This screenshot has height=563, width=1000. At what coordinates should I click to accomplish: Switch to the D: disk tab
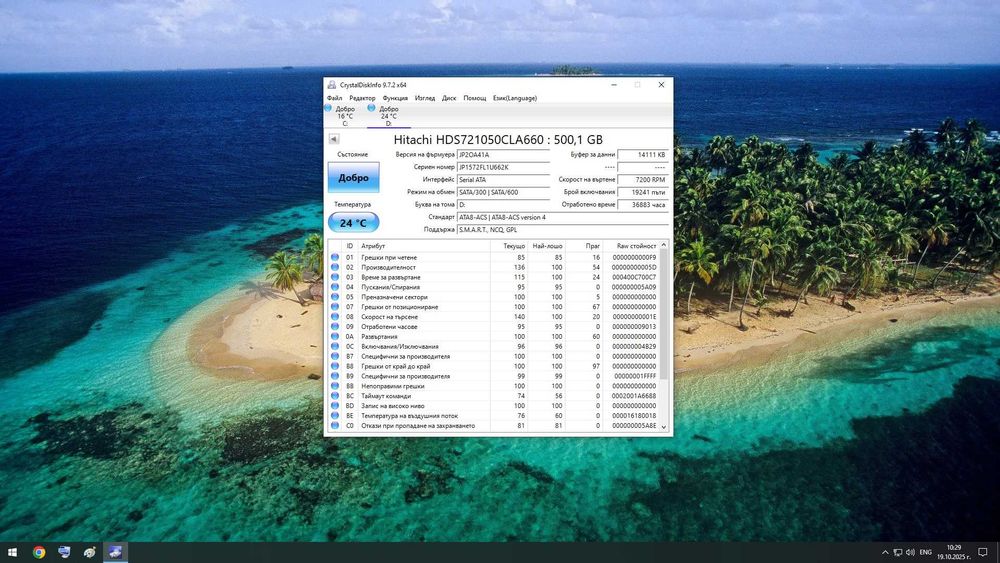click(x=388, y=116)
